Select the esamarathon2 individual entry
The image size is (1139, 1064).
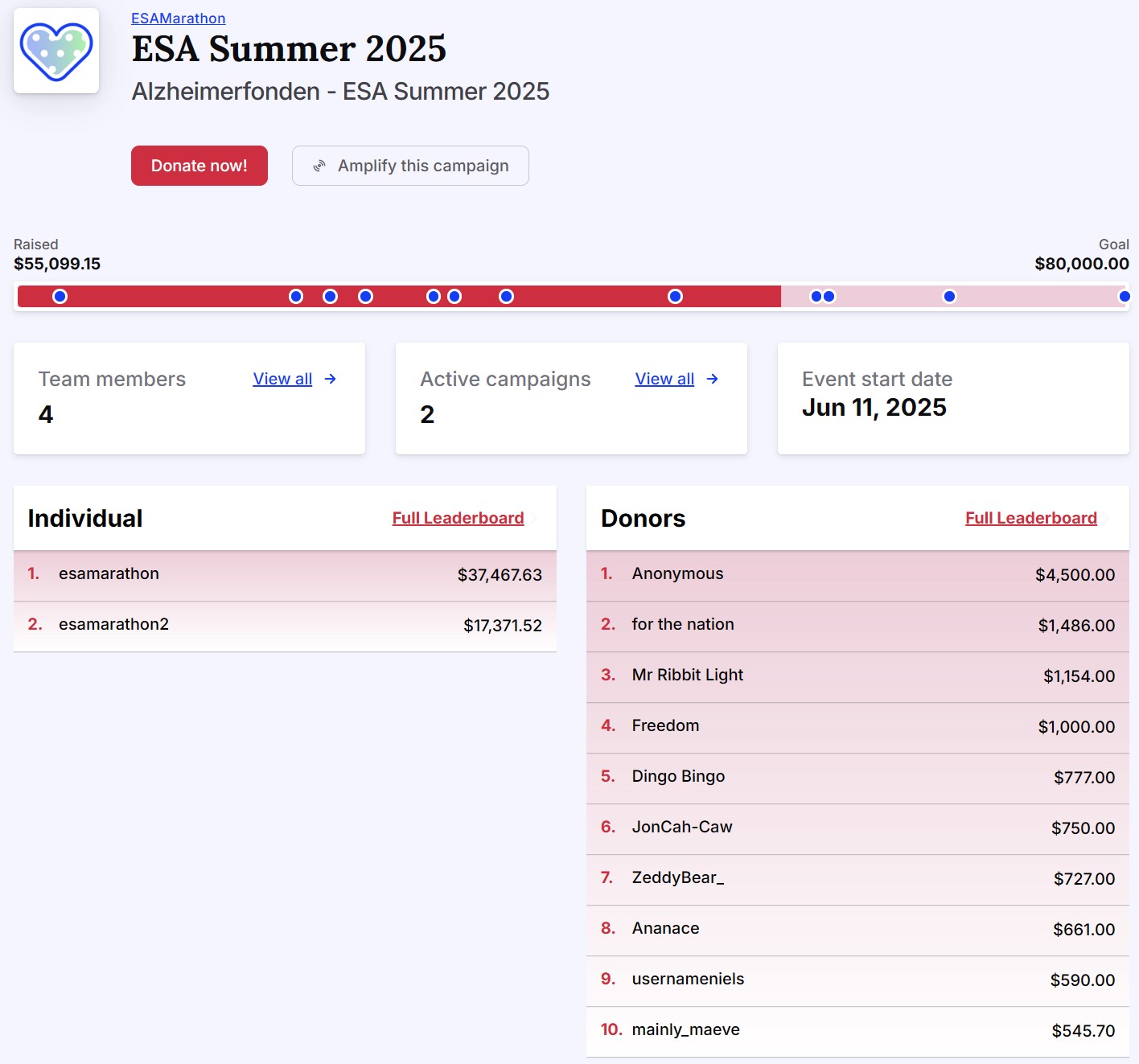pos(285,626)
